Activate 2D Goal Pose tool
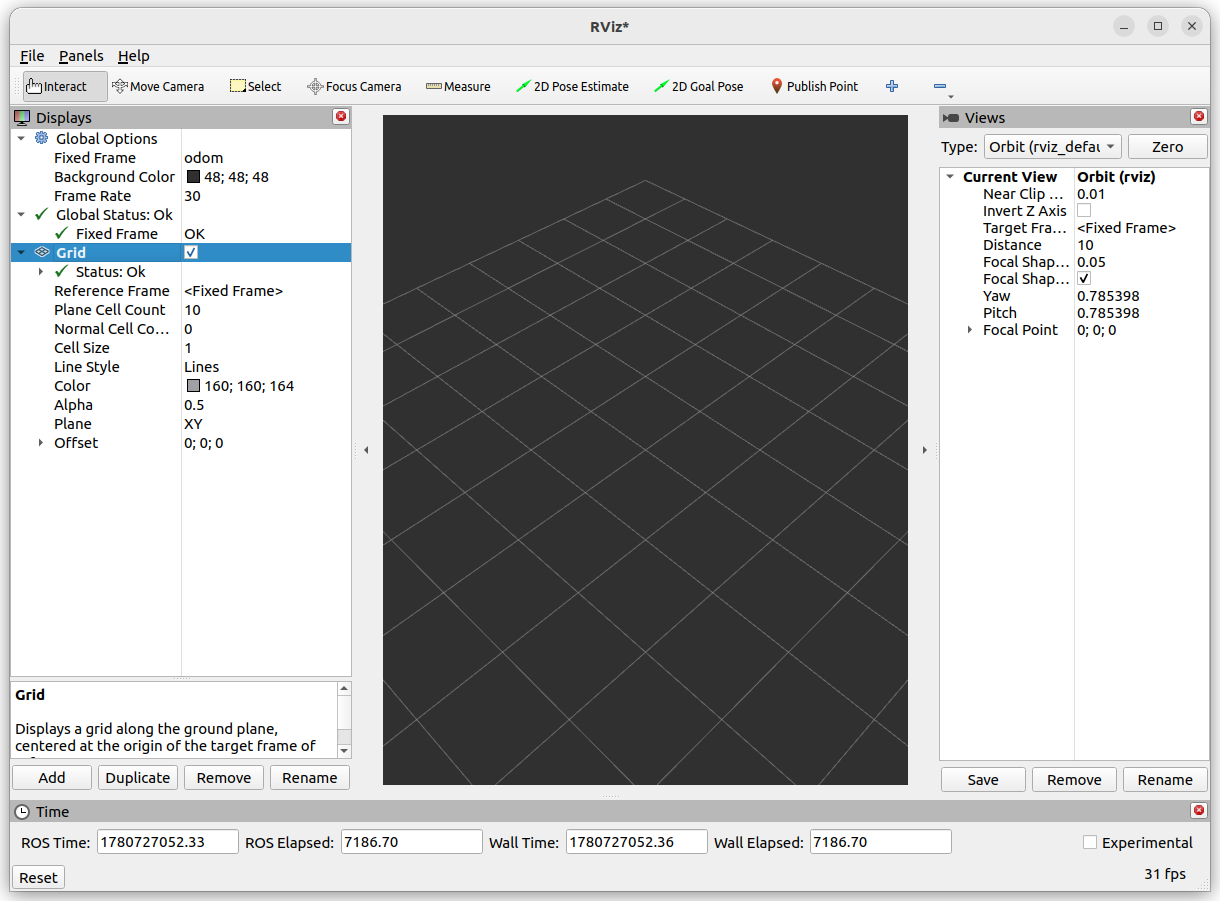 pyautogui.click(x=699, y=86)
